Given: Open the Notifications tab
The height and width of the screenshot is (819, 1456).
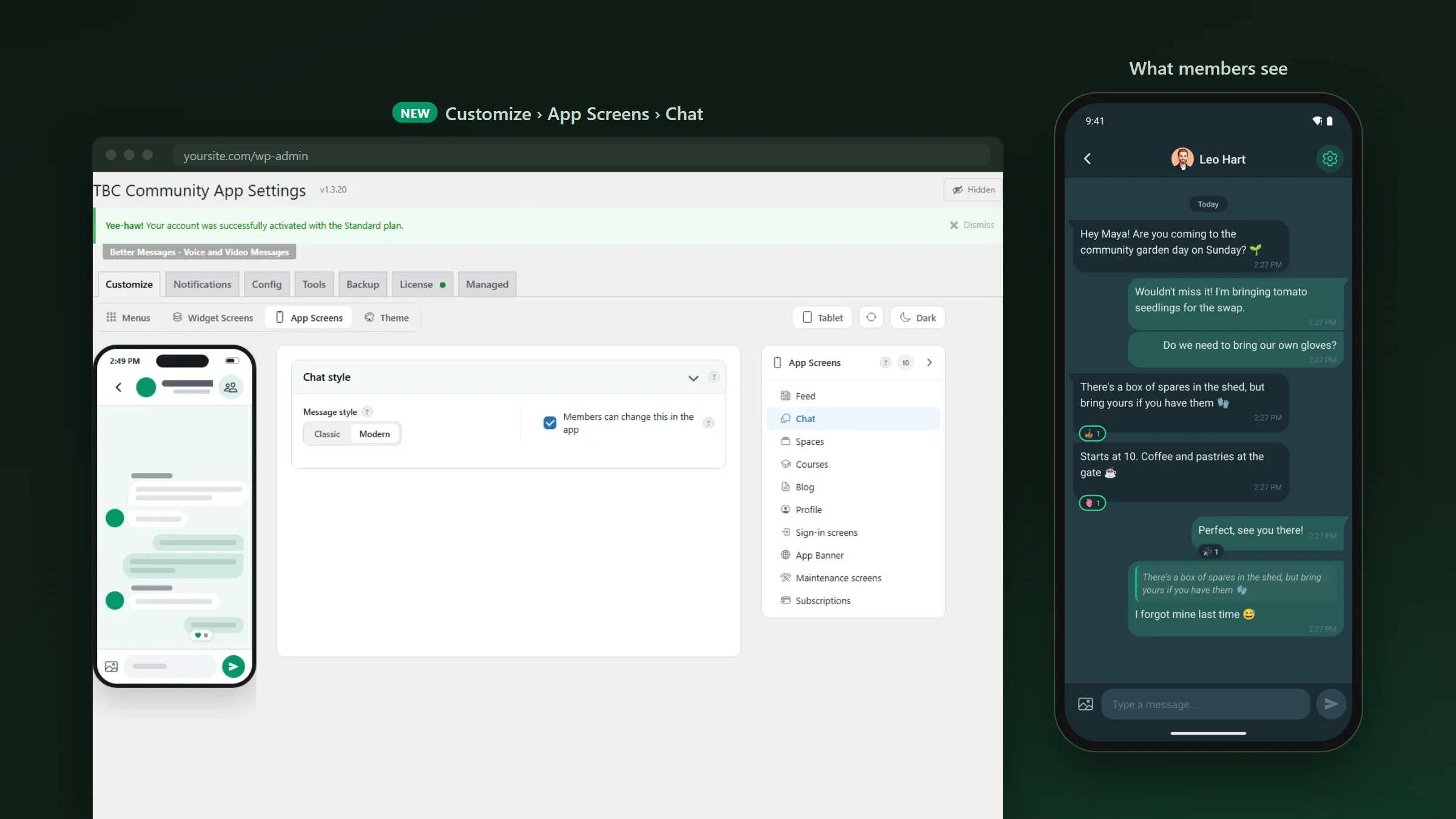Looking at the screenshot, I should [x=202, y=285].
